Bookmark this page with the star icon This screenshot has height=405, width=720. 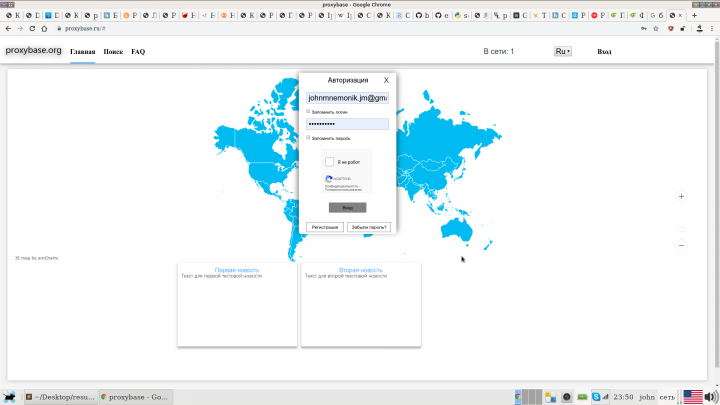656,28
